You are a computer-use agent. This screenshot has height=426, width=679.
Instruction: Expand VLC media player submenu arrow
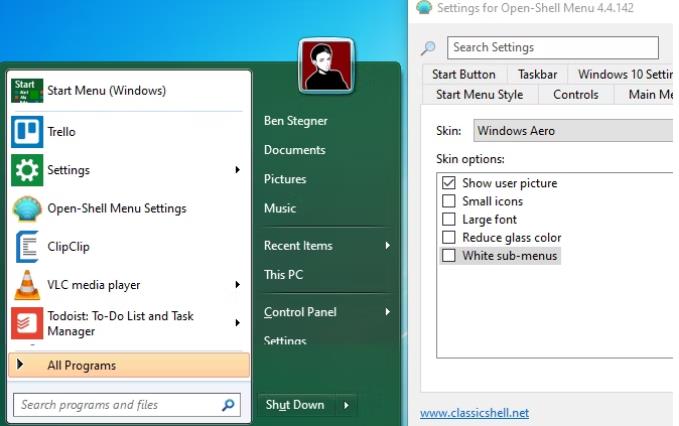click(237, 284)
